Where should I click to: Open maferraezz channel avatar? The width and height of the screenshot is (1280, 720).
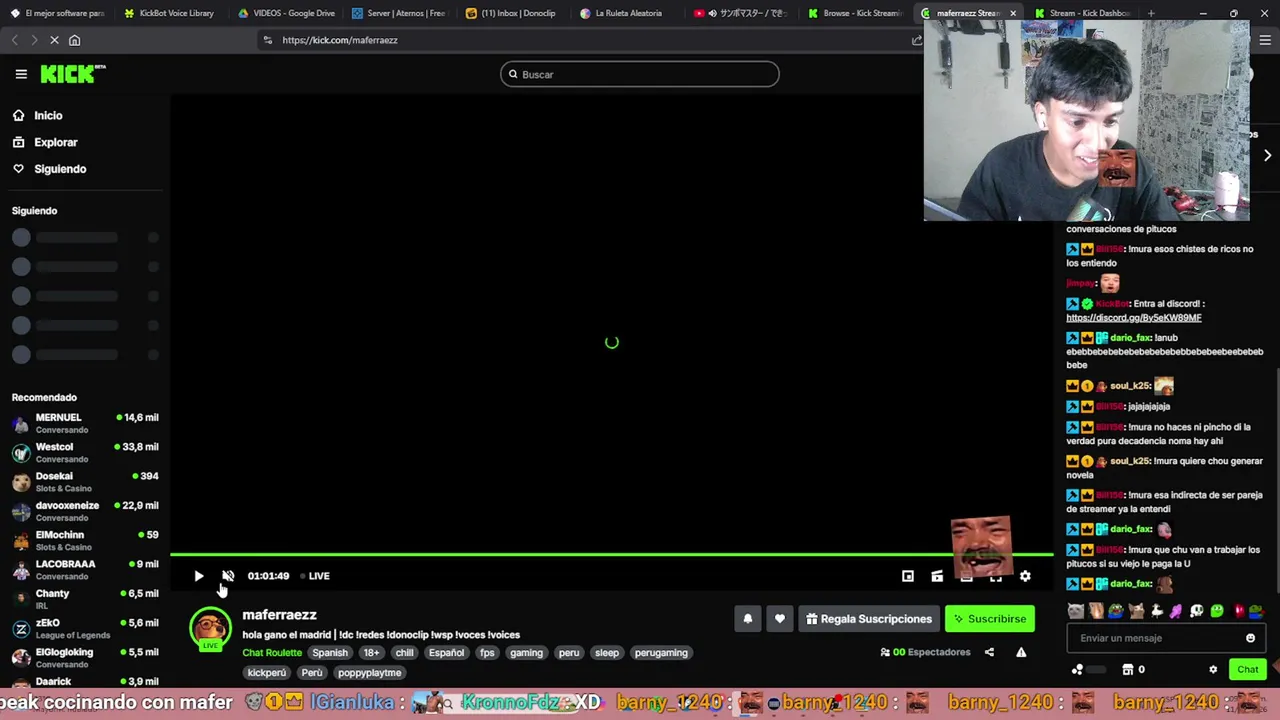210,629
